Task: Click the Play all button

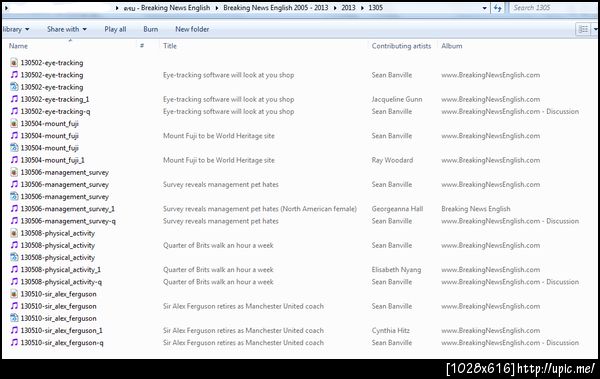Action: pyautogui.click(x=115, y=29)
